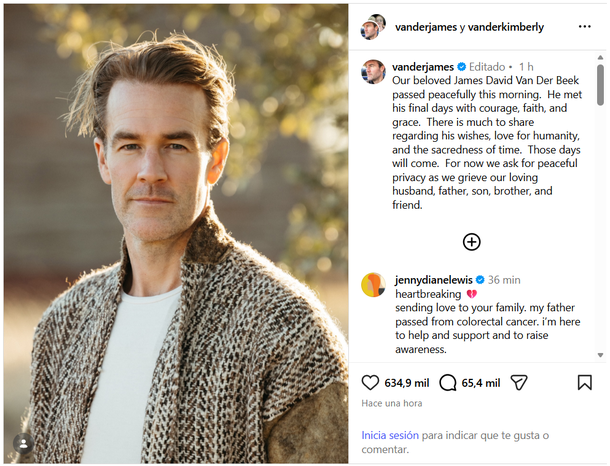
Task: Show tagged people icon on the photo
Action: pos(23,443)
